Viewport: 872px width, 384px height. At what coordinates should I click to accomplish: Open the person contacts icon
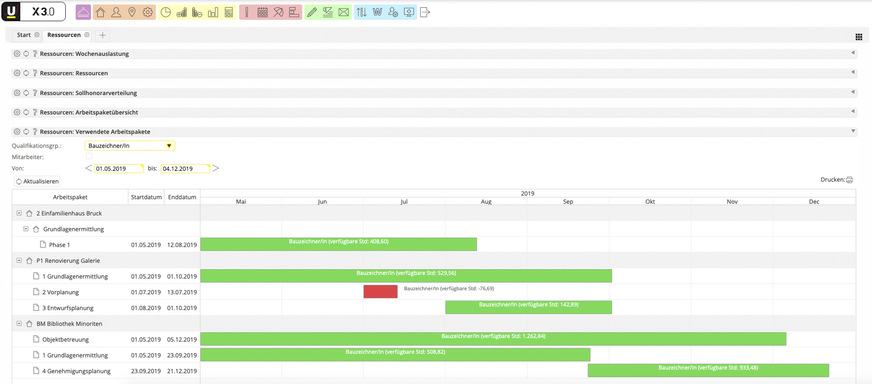[116, 12]
